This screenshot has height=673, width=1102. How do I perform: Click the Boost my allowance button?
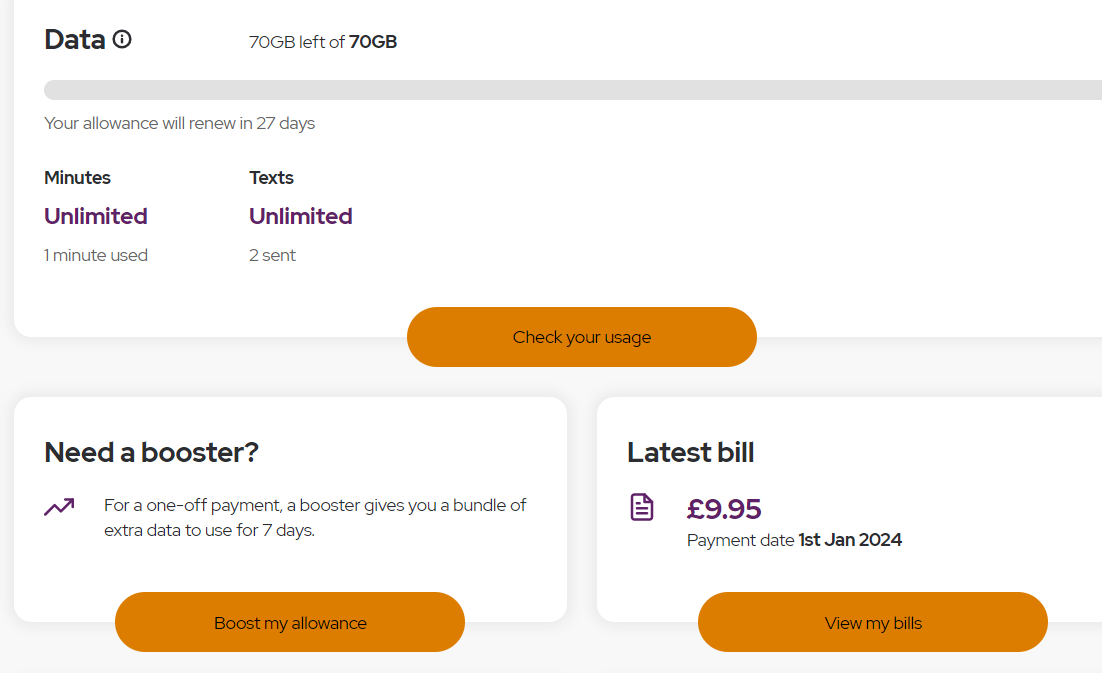coord(290,622)
